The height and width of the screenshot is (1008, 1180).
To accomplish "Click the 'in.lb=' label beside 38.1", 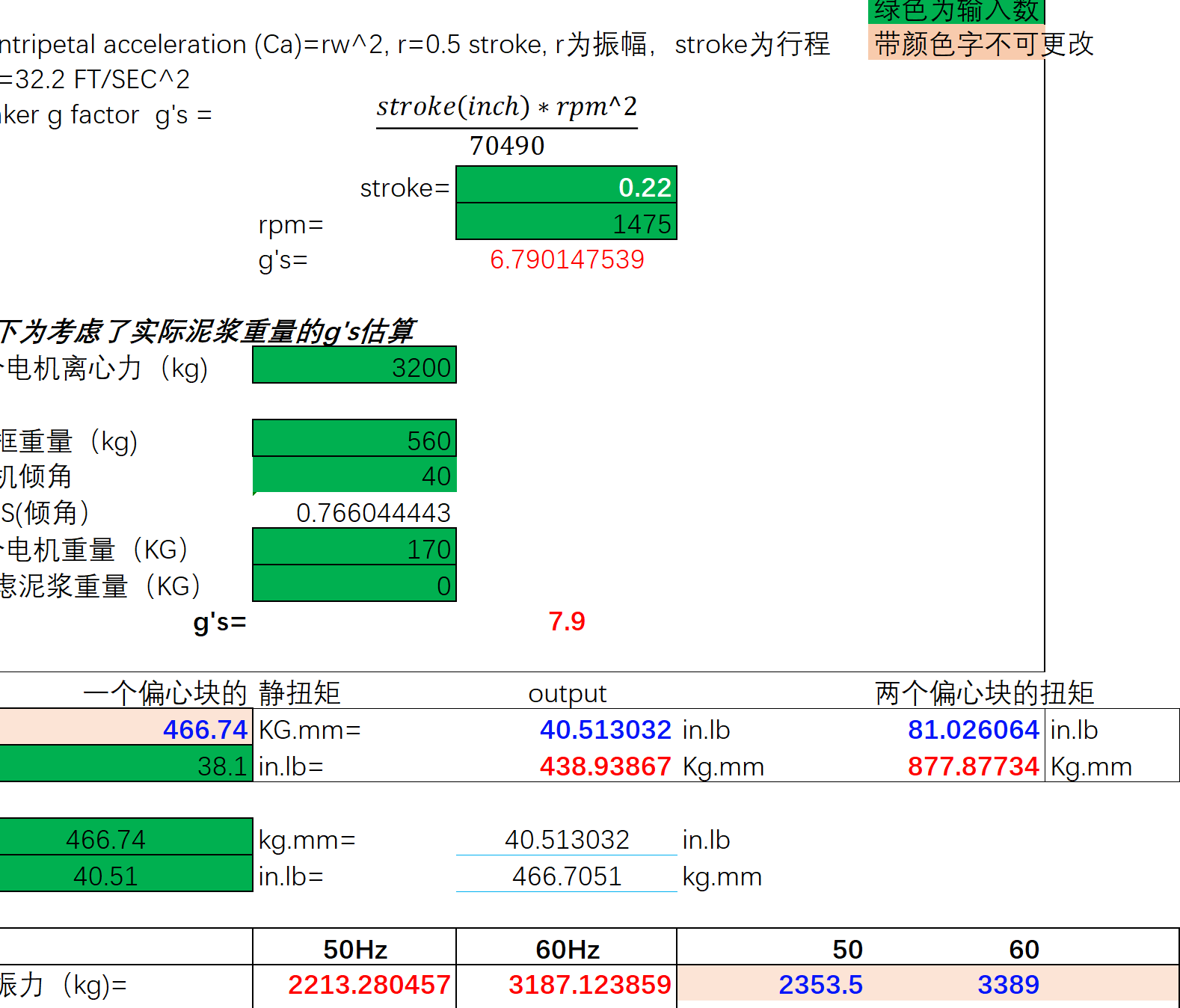I will [291, 766].
